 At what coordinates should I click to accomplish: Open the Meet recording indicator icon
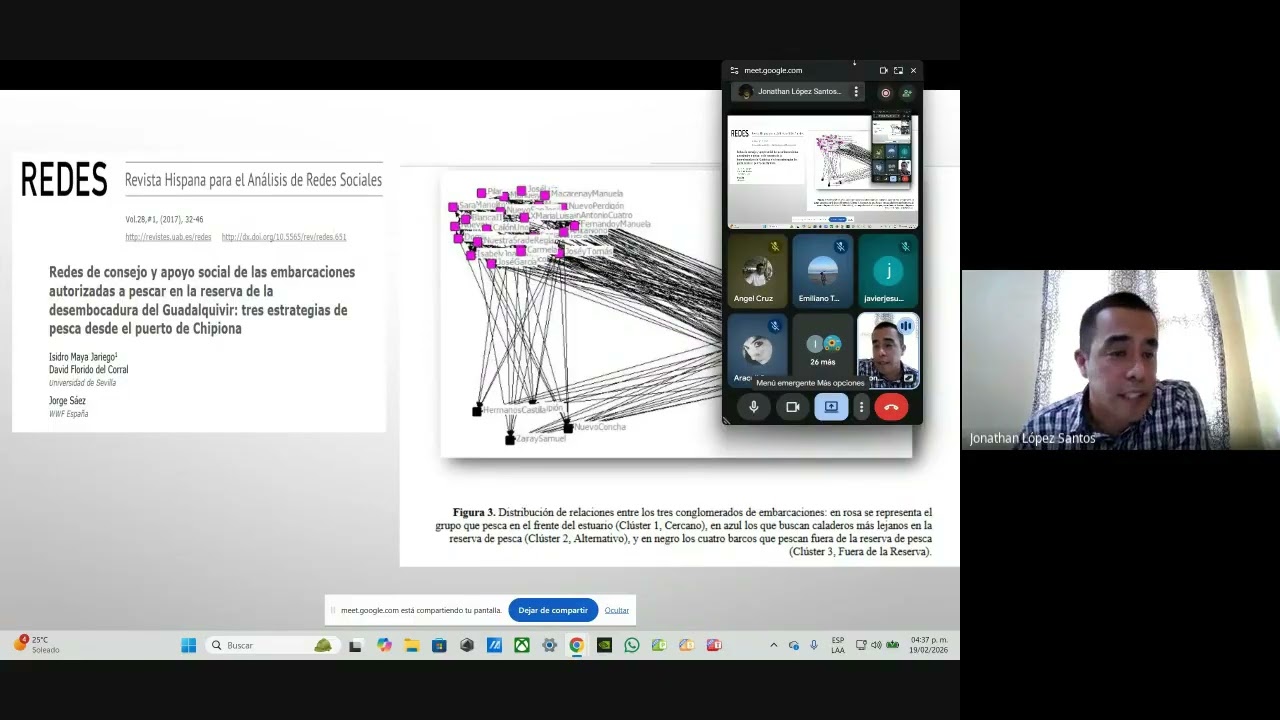[x=885, y=92]
